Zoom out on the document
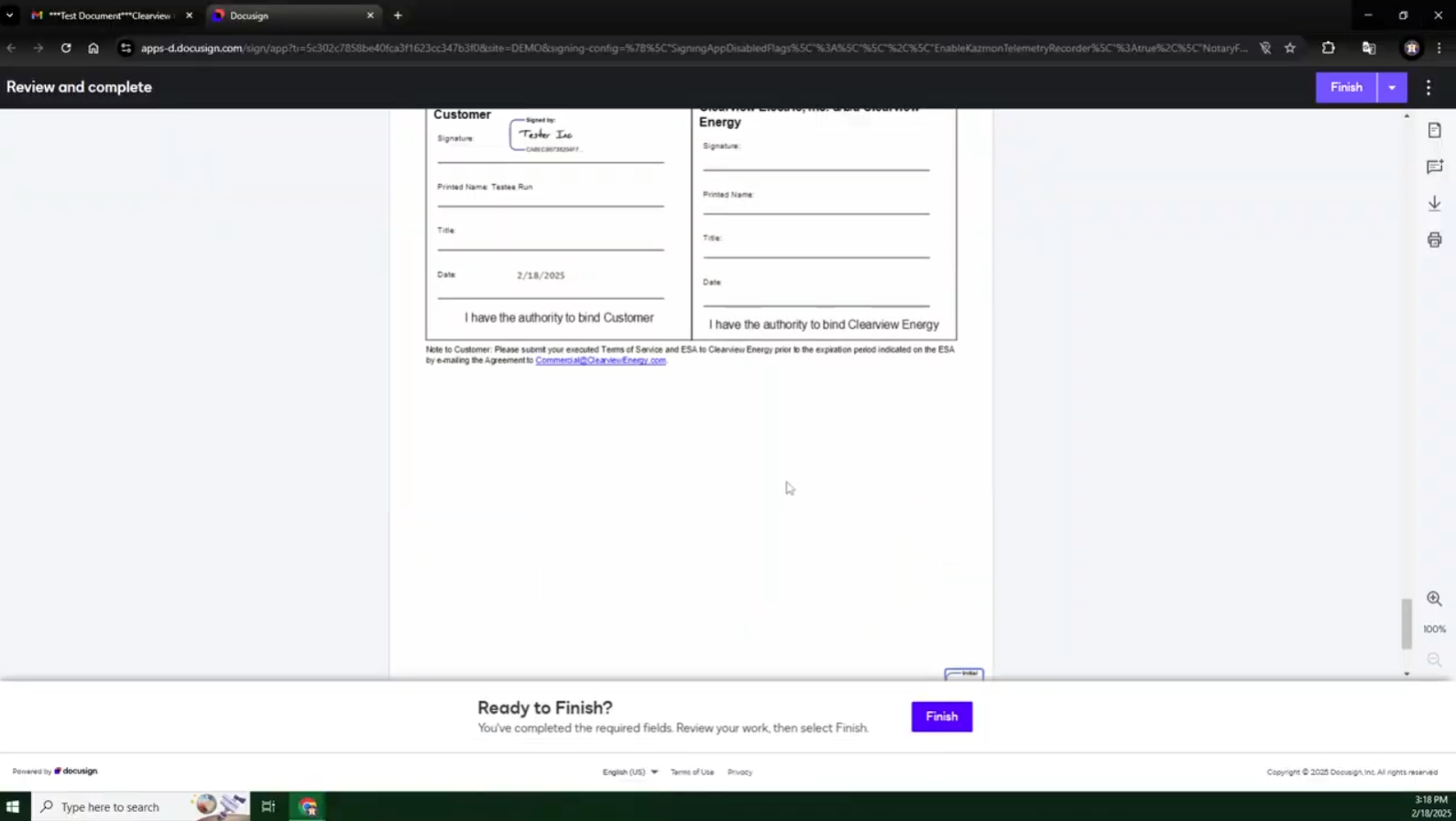 [x=1434, y=660]
